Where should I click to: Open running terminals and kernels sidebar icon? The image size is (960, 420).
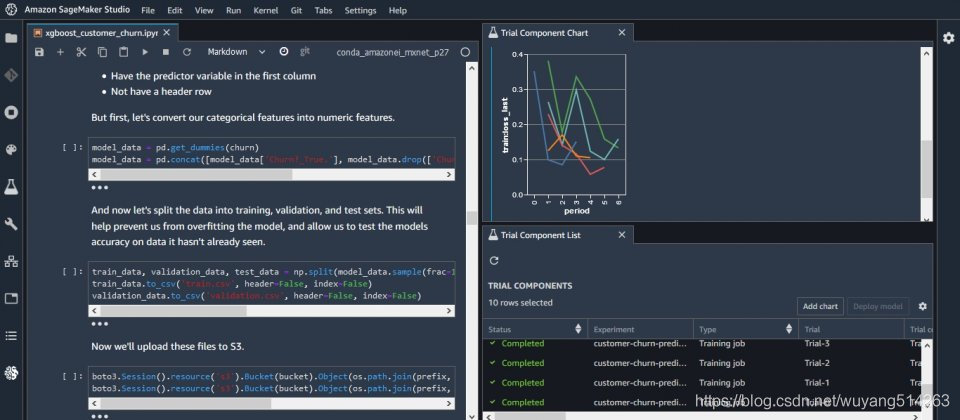(x=11, y=113)
